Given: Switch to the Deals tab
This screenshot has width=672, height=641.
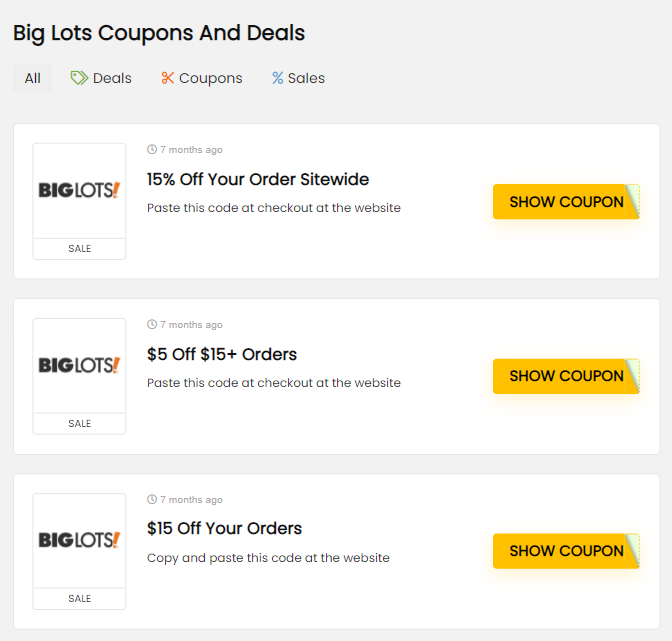Looking at the screenshot, I should tap(101, 78).
